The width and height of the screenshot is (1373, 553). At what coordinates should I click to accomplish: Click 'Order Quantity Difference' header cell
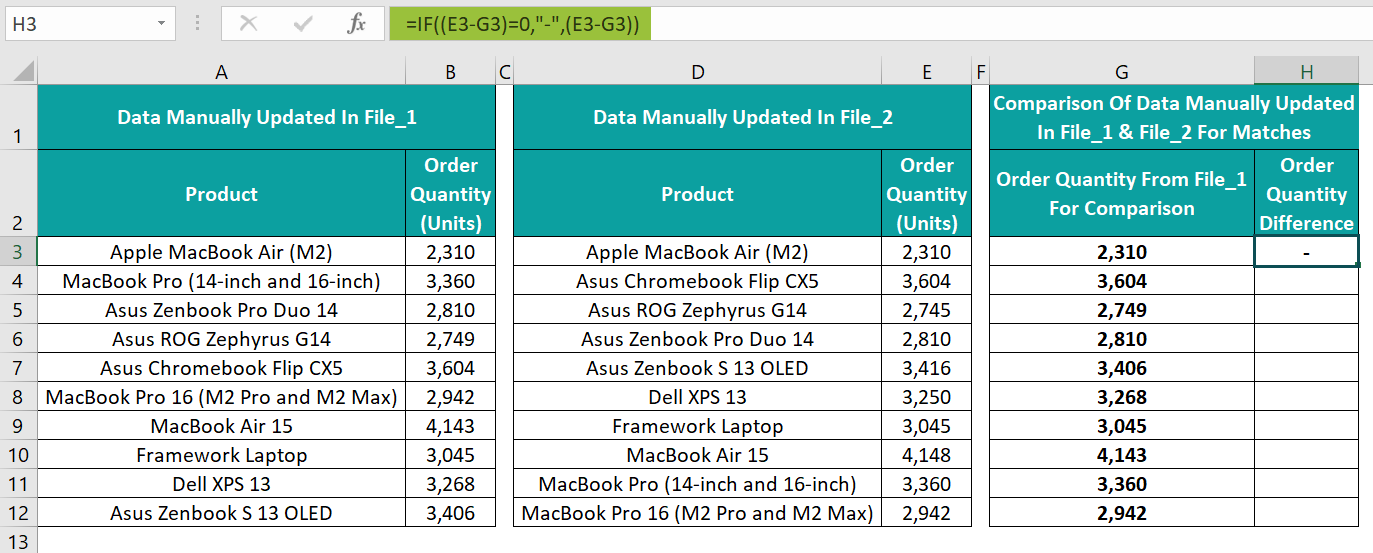tap(1307, 193)
